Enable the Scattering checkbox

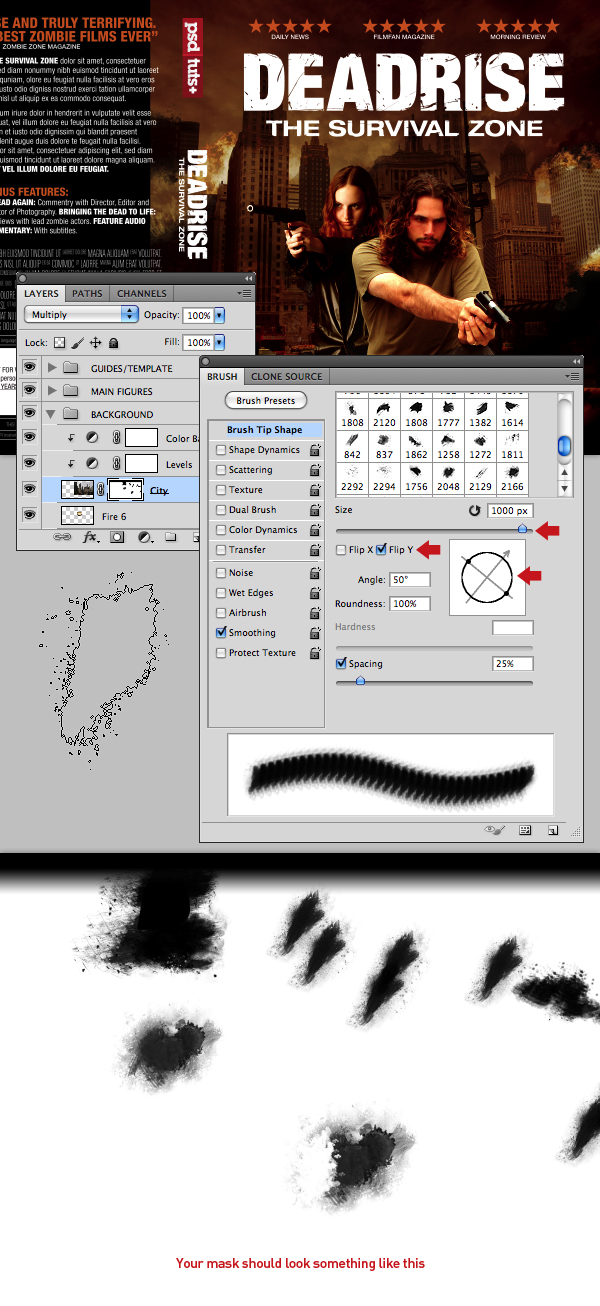click(x=221, y=470)
